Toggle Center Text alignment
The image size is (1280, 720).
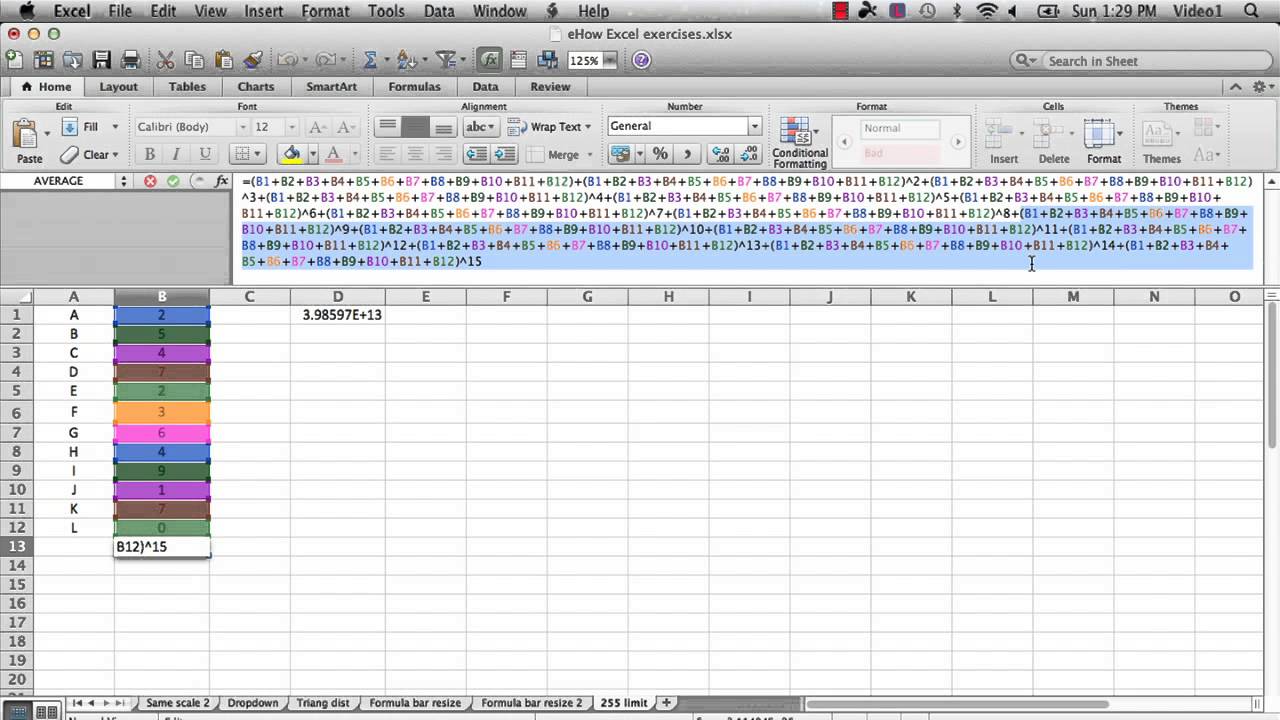coord(415,154)
